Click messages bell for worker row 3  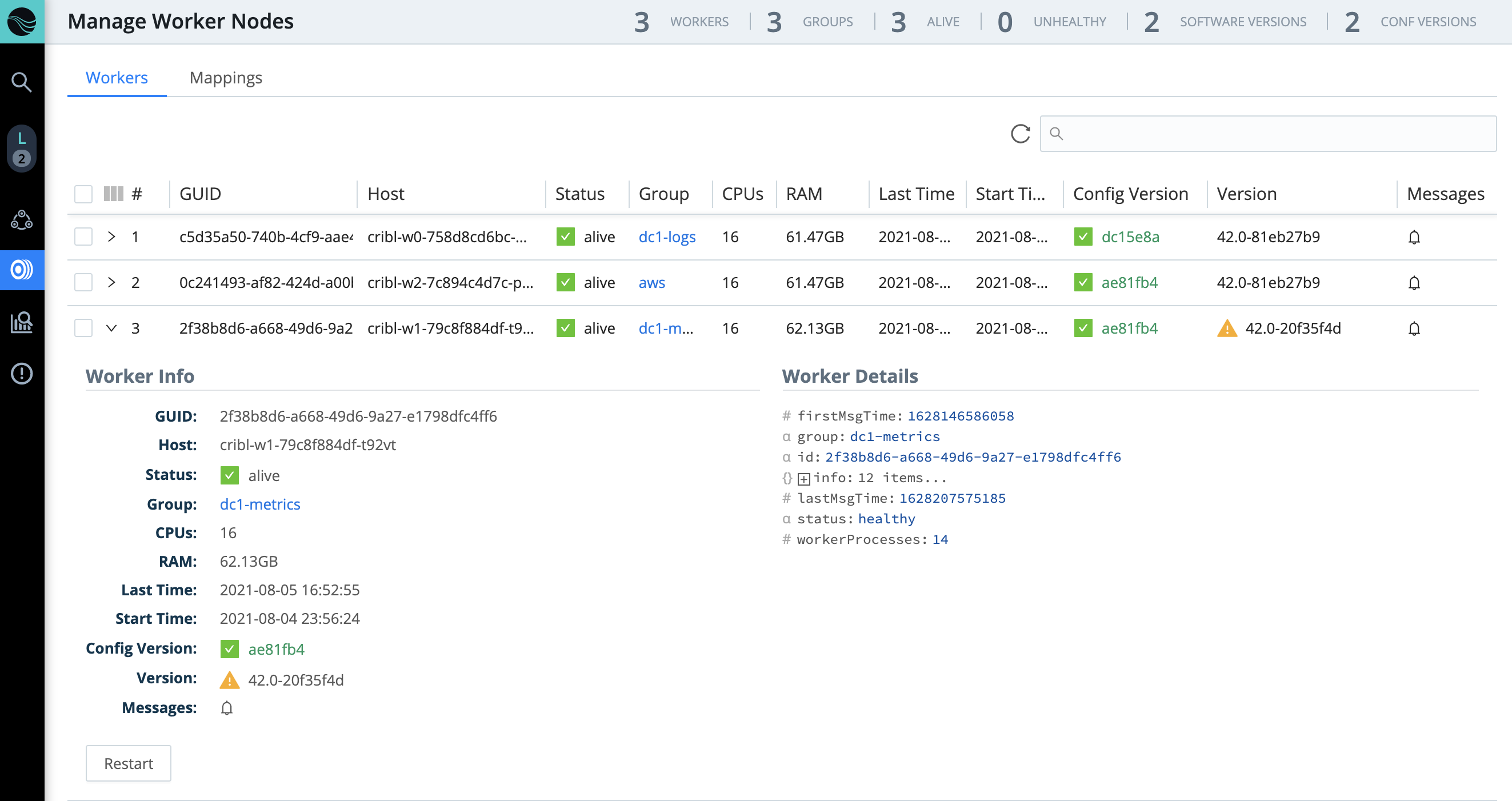[x=1414, y=329]
